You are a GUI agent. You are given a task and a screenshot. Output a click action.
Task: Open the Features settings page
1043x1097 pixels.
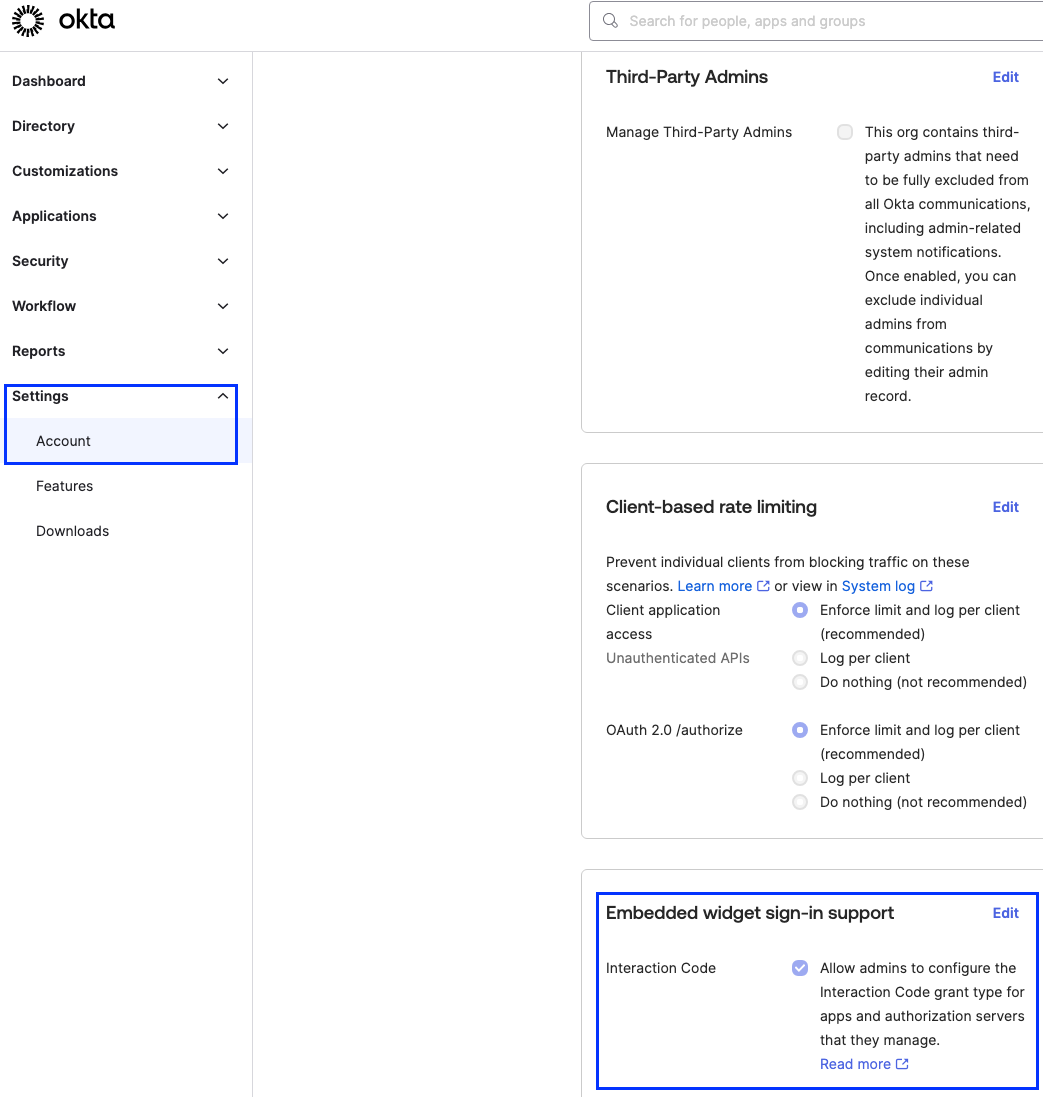tap(64, 486)
